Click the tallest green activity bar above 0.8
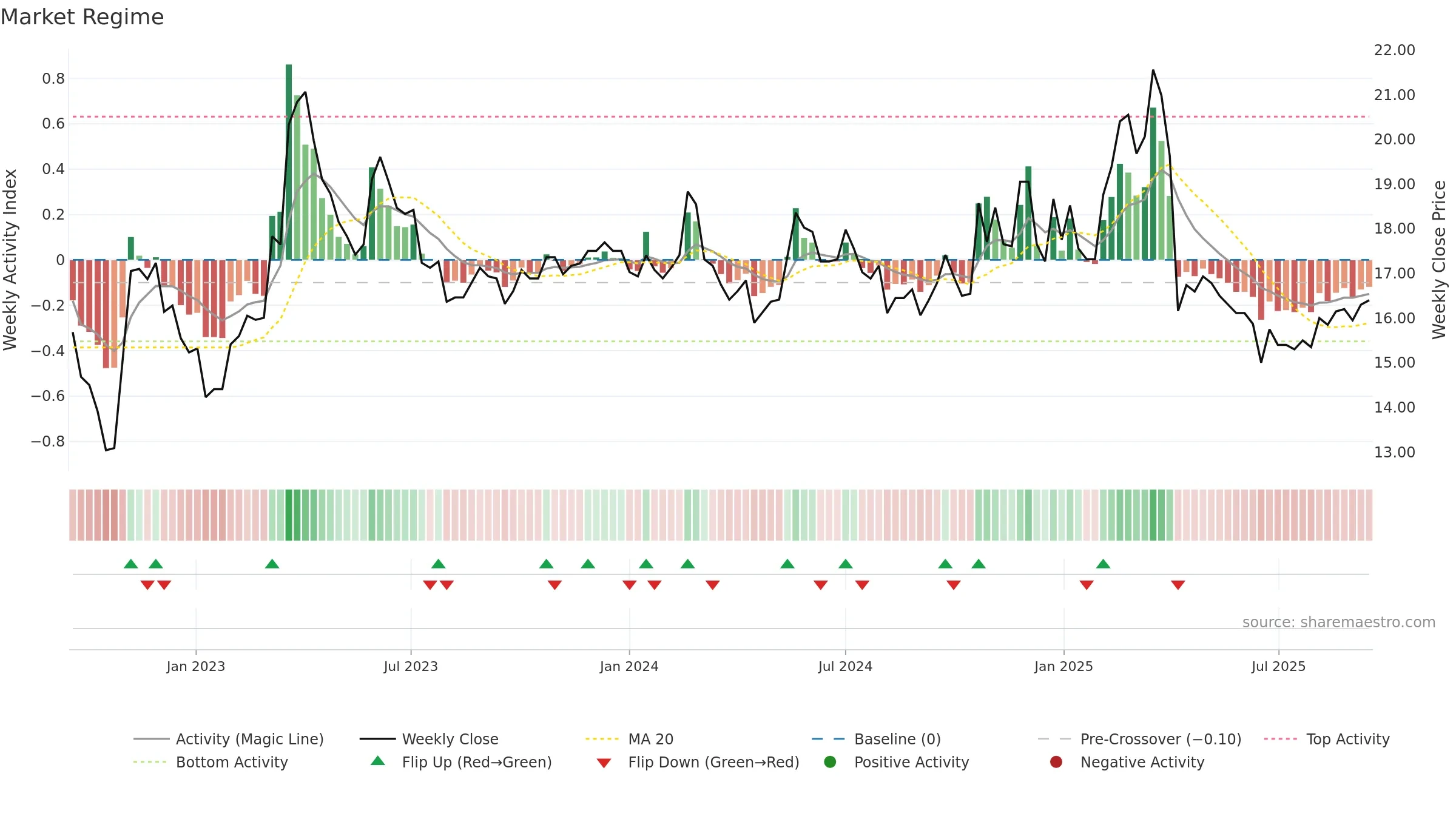Screen dimensions: 1456x819 [x=289, y=162]
